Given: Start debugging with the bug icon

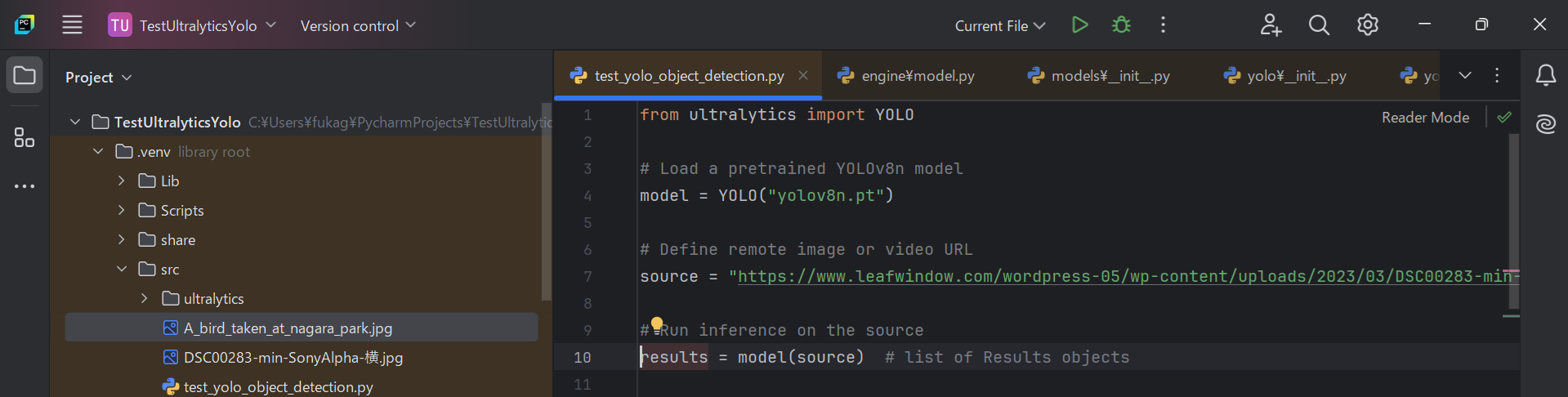Looking at the screenshot, I should pos(1121,25).
